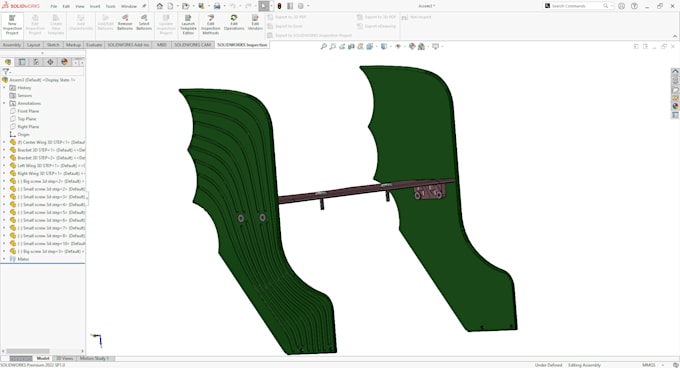Click the Home icon in quick access toolbar
This screenshot has width=680, height=368.
coord(160,6)
